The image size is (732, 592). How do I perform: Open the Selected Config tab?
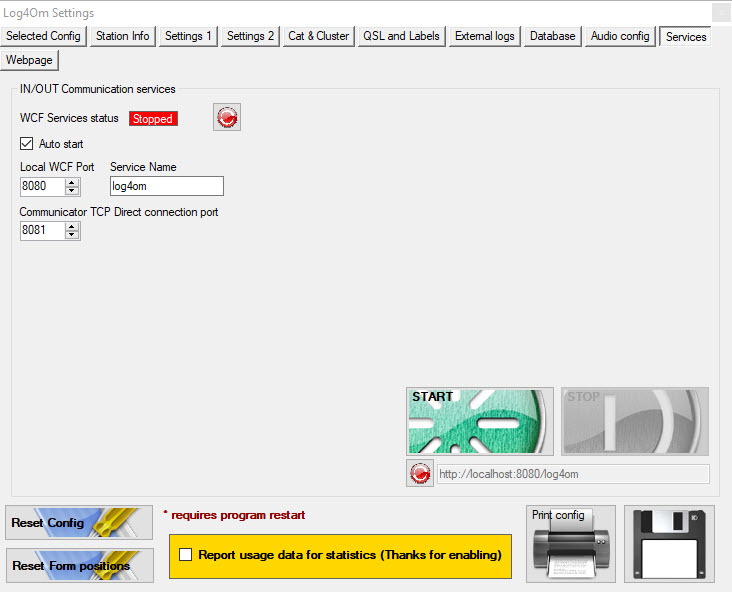pyautogui.click(x=43, y=36)
